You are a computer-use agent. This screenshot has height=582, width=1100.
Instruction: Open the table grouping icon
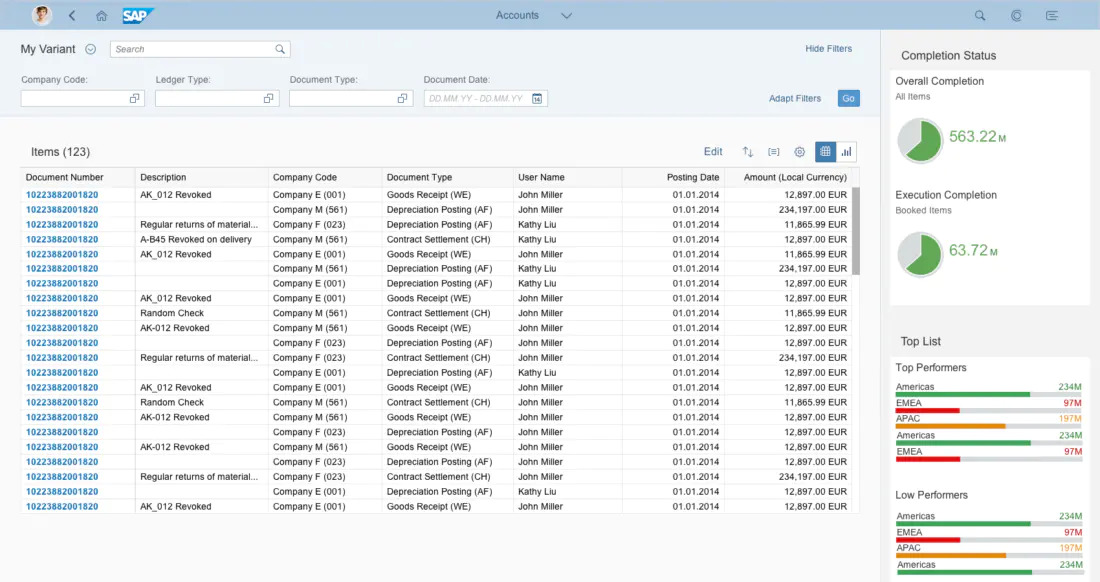pos(774,151)
